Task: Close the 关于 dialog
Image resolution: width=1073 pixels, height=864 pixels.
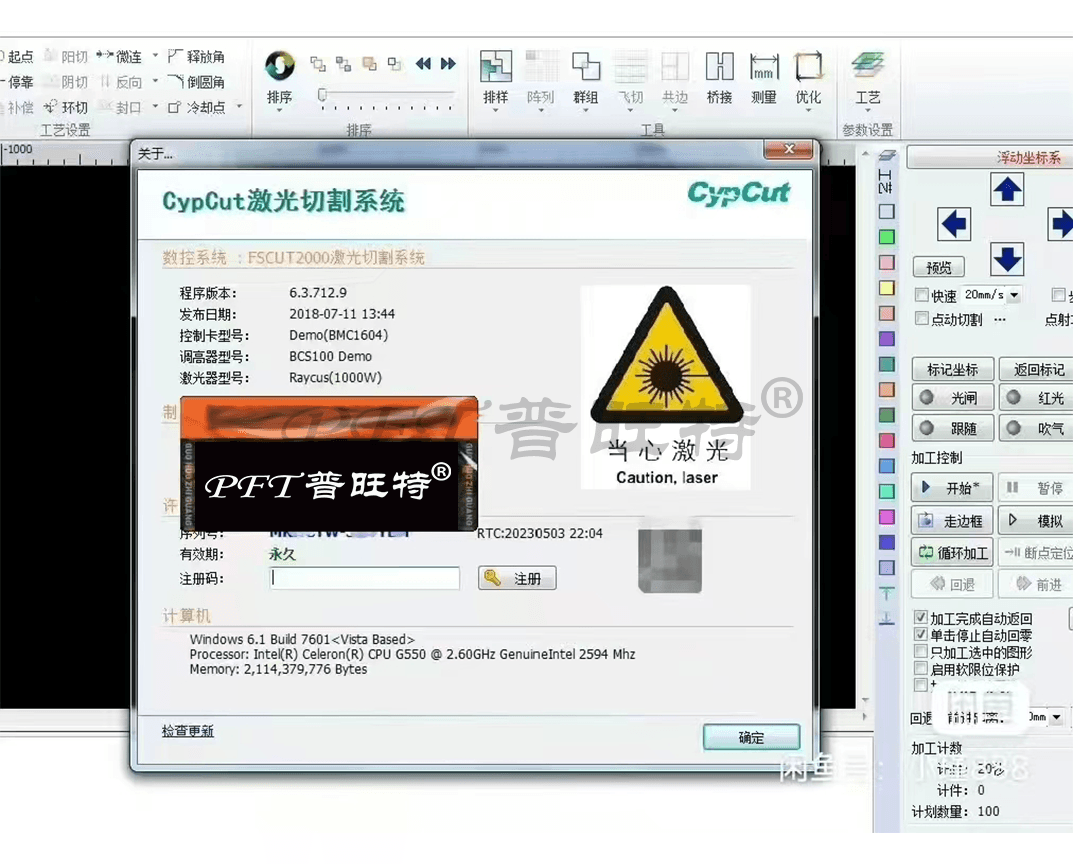Action: point(788,149)
